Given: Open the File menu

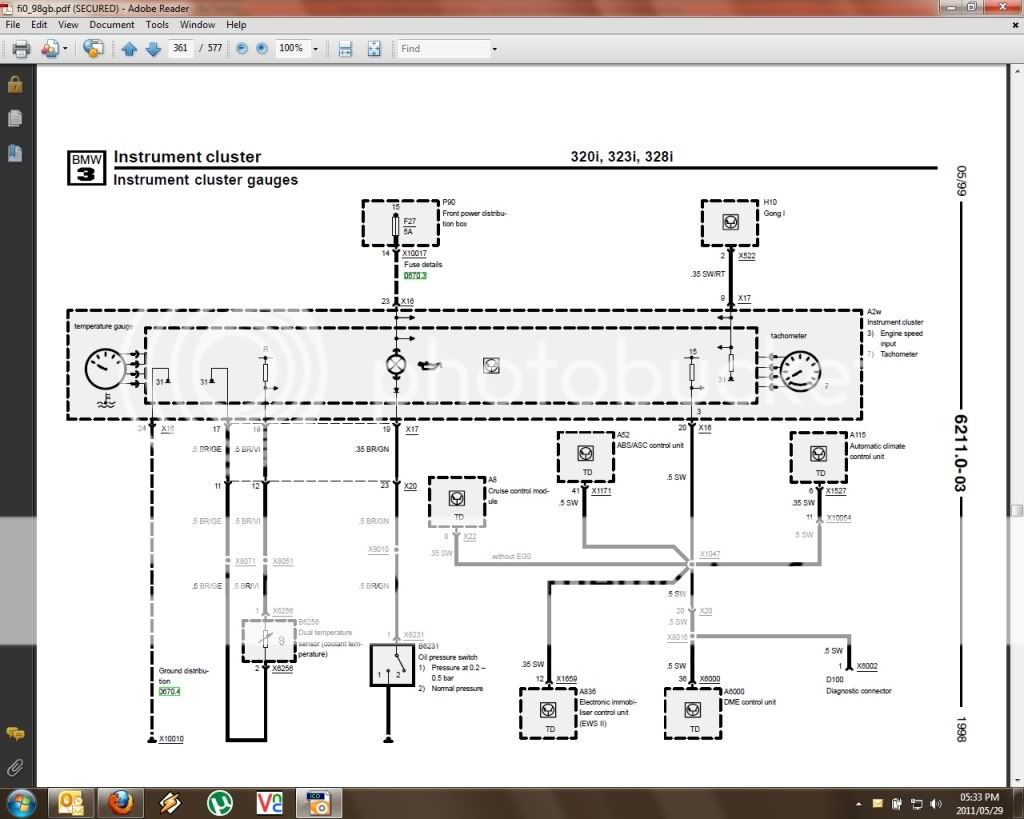Looking at the screenshot, I should (12, 24).
